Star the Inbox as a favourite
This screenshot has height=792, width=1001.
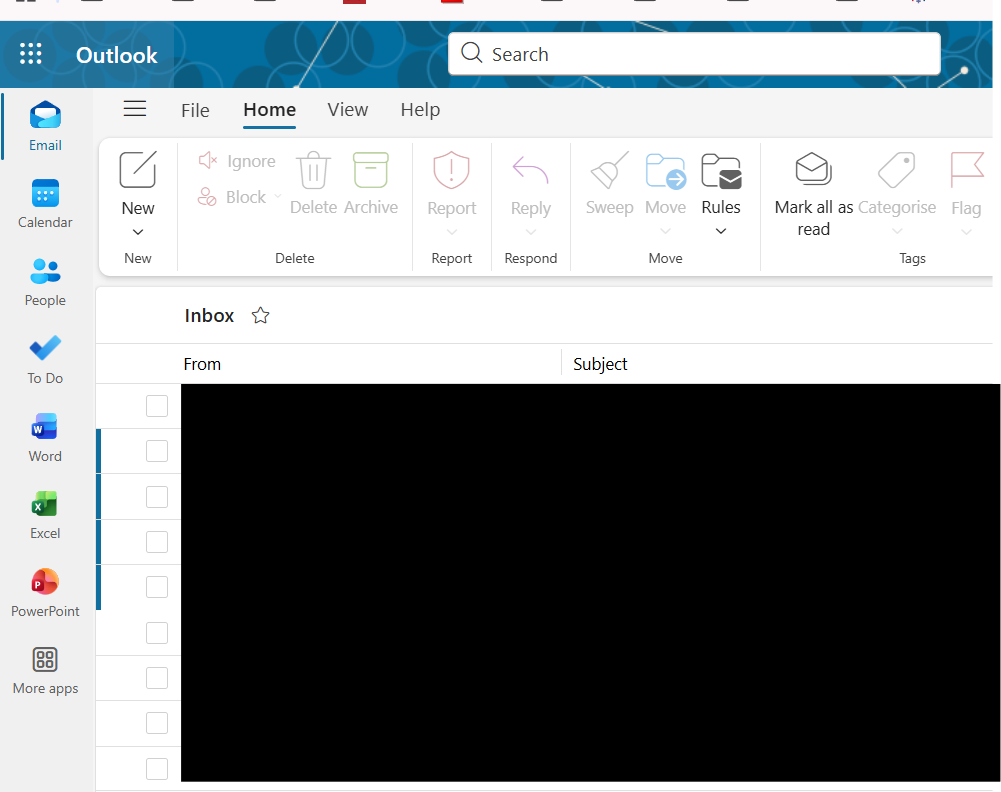(260, 315)
